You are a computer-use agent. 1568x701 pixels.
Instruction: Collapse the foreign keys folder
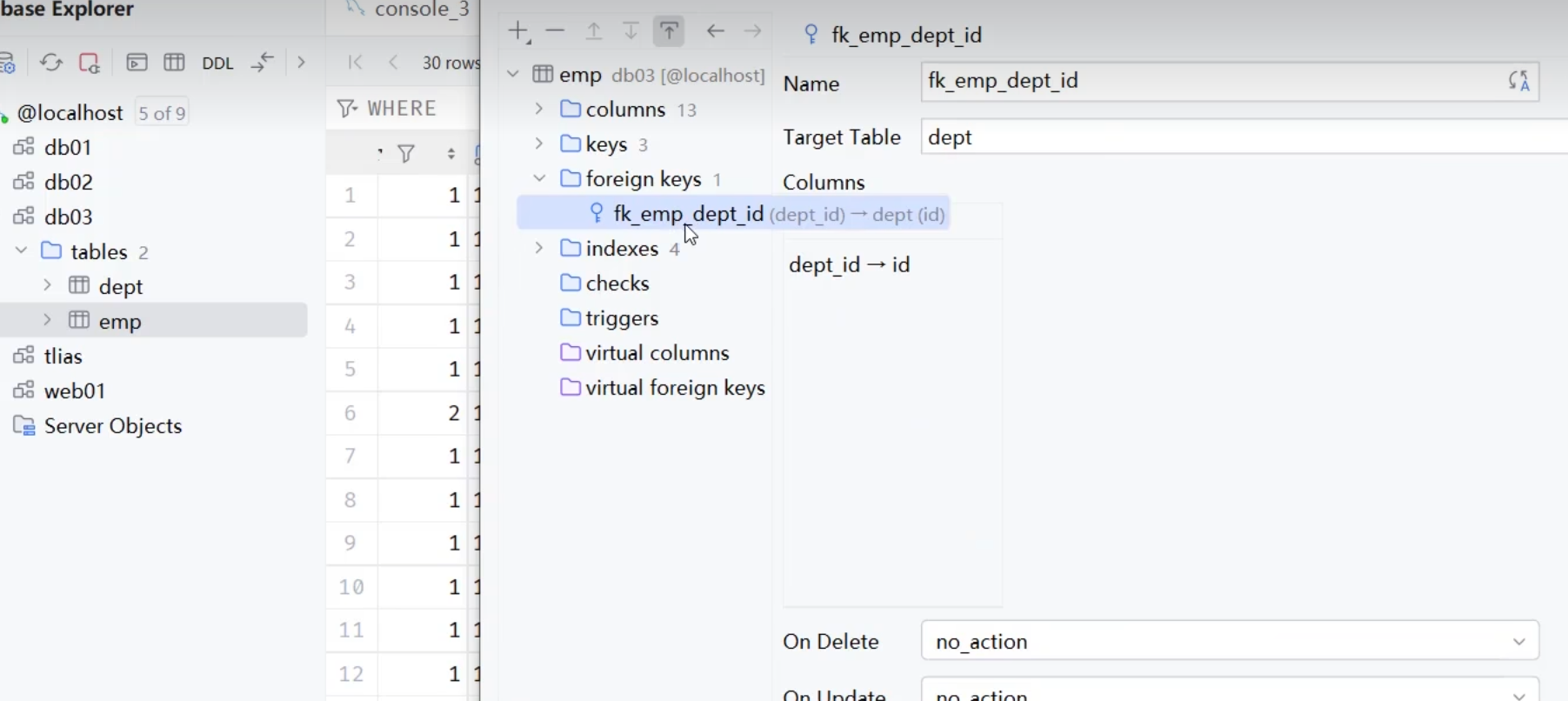pos(539,179)
